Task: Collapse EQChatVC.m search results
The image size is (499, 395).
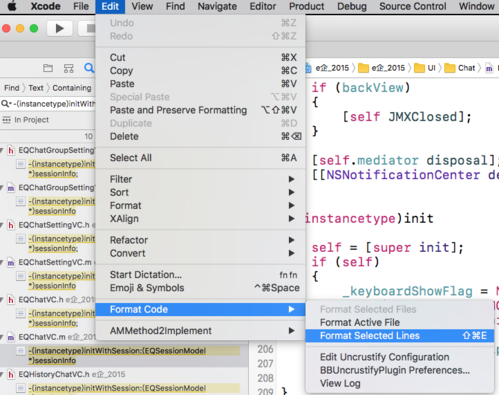Action: click(x=2, y=337)
